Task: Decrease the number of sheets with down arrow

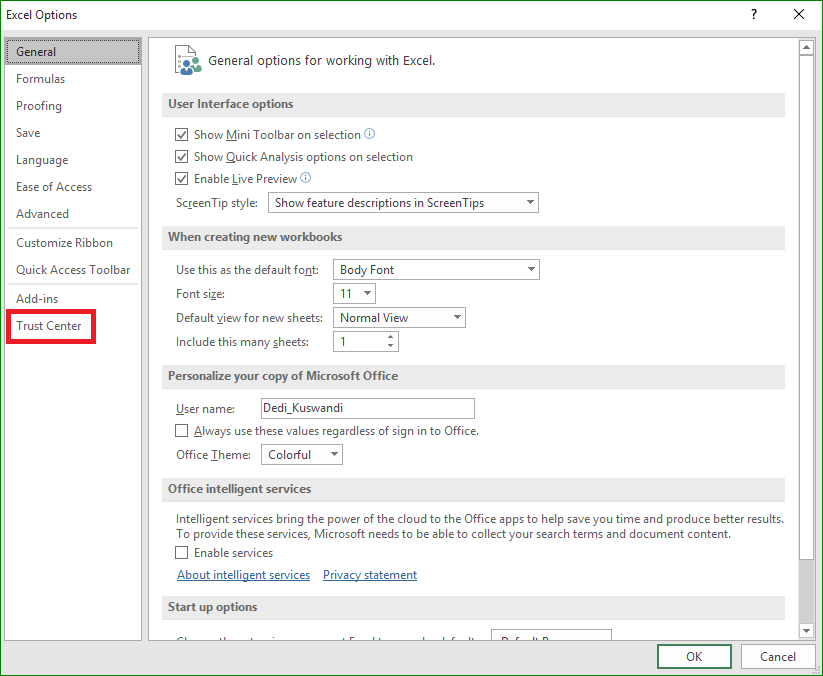Action: pos(391,345)
